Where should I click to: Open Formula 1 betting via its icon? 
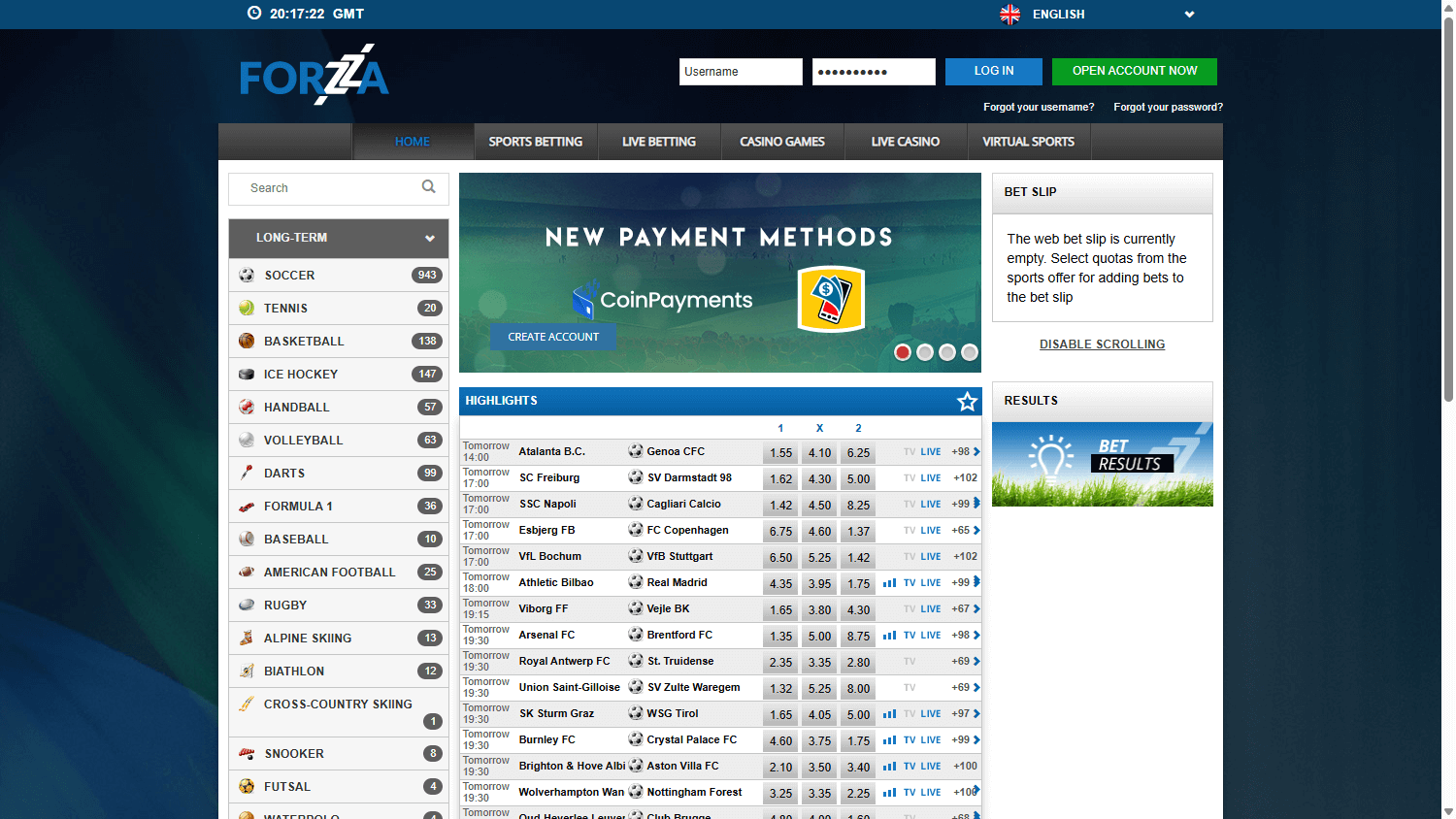click(247, 506)
